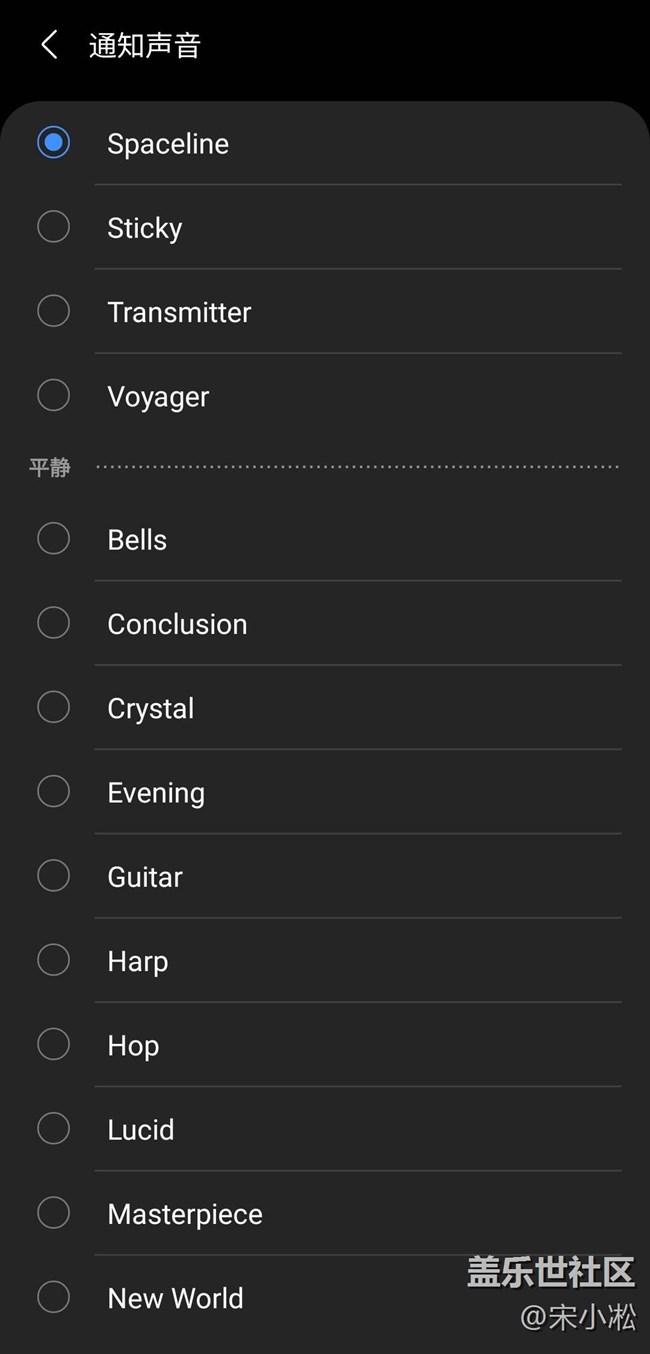Viewport: 650px width, 1354px height.
Task: Choose the Sticky notification sound
Action: coord(53,227)
